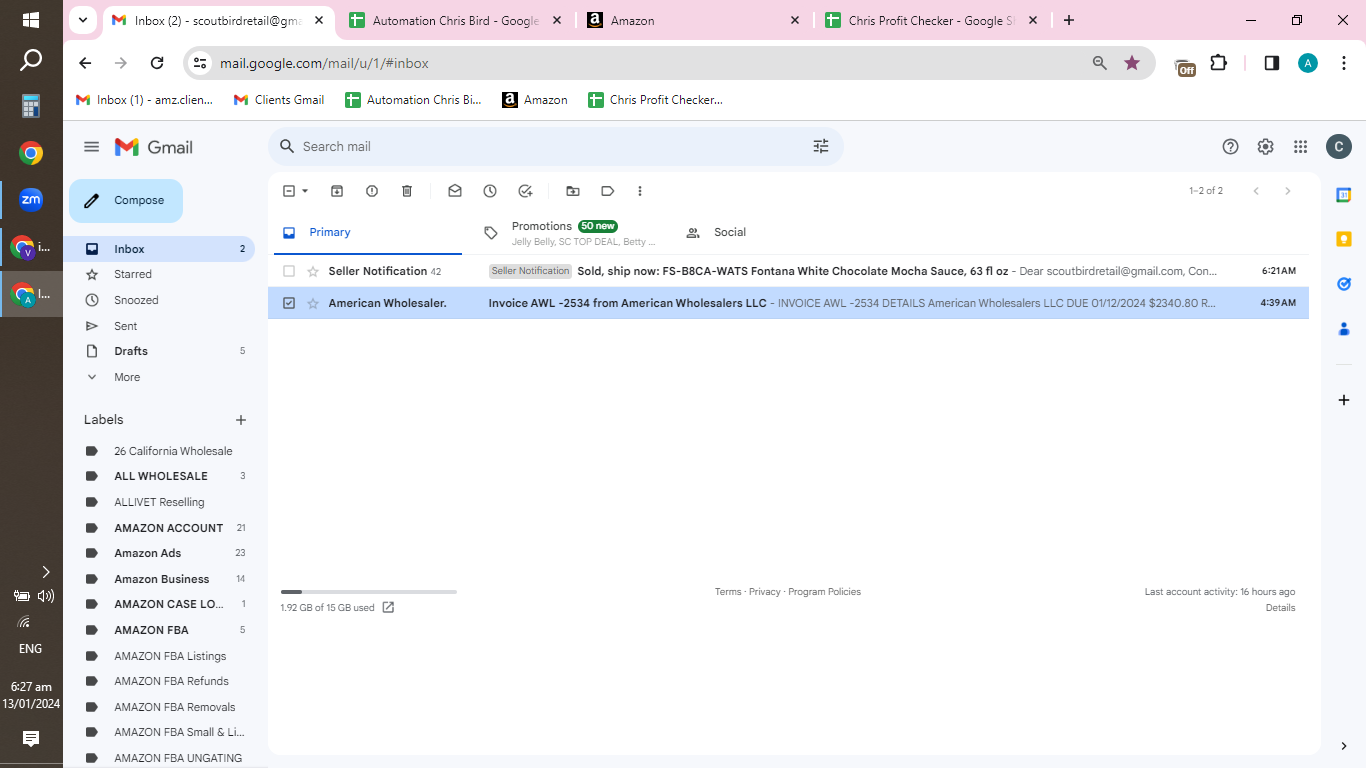
Task: Reload the page in Chrome
Action: click(x=157, y=63)
